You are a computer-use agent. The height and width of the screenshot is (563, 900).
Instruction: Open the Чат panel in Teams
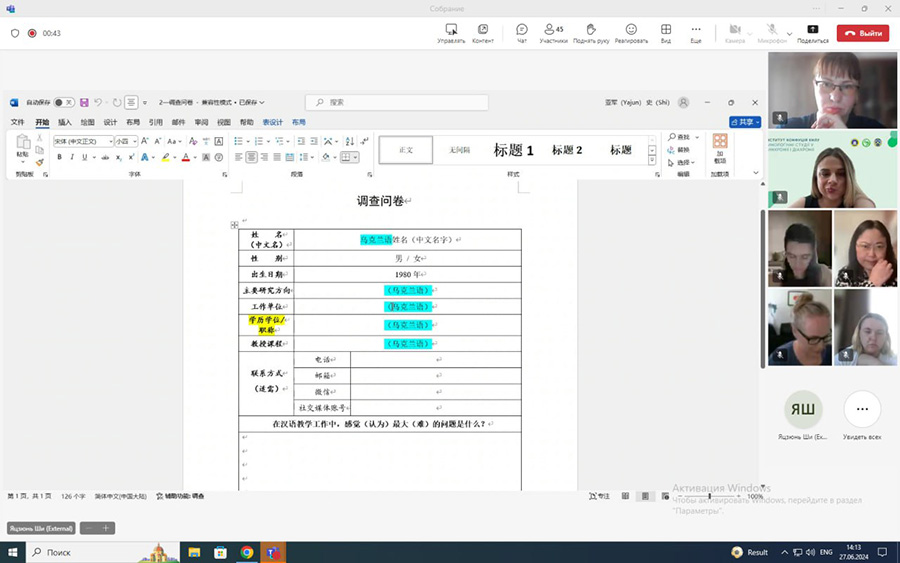(x=521, y=32)
